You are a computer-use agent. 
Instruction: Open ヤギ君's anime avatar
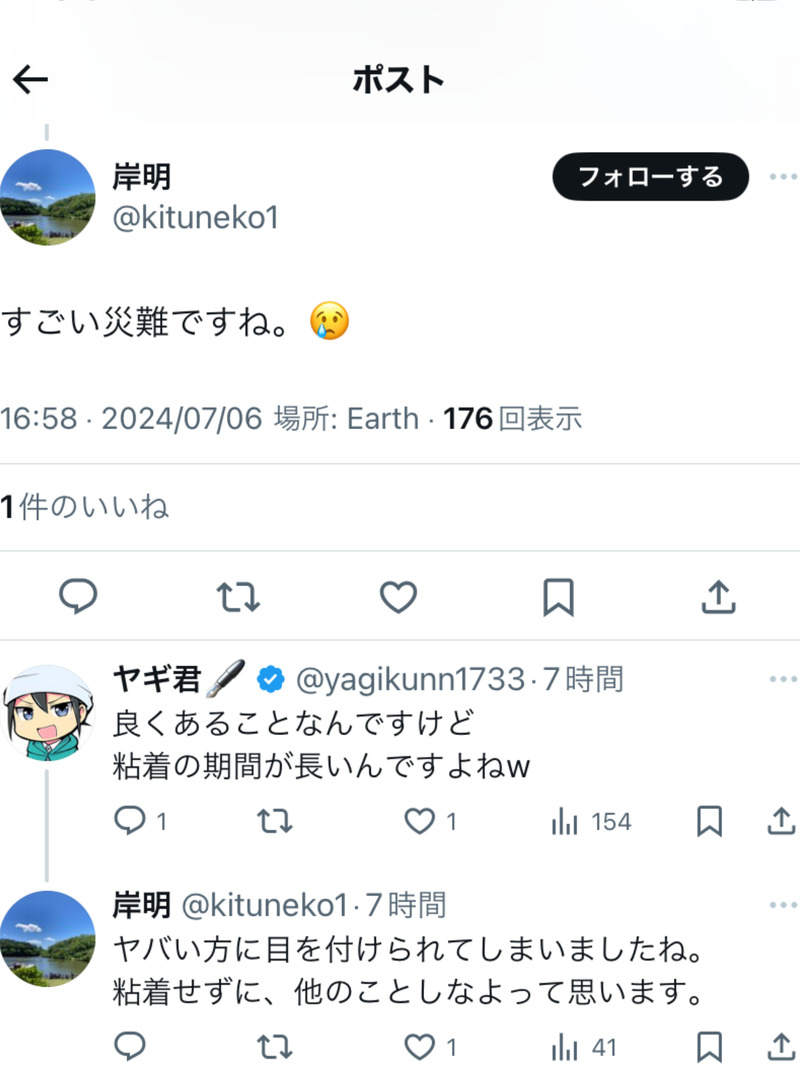point(47,713)
